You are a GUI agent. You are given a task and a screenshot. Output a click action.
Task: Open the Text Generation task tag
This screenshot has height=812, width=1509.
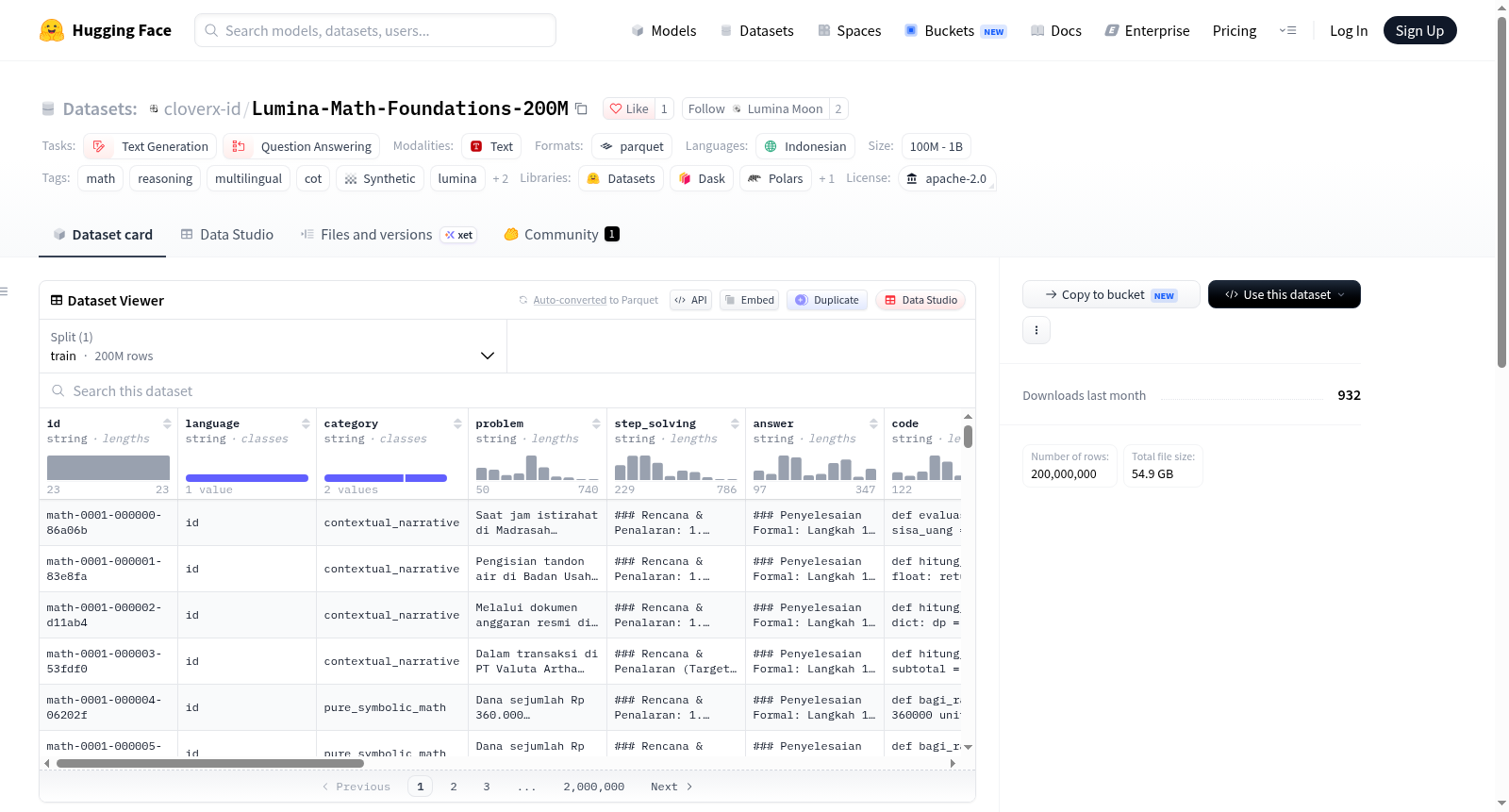tap(150, 146)
